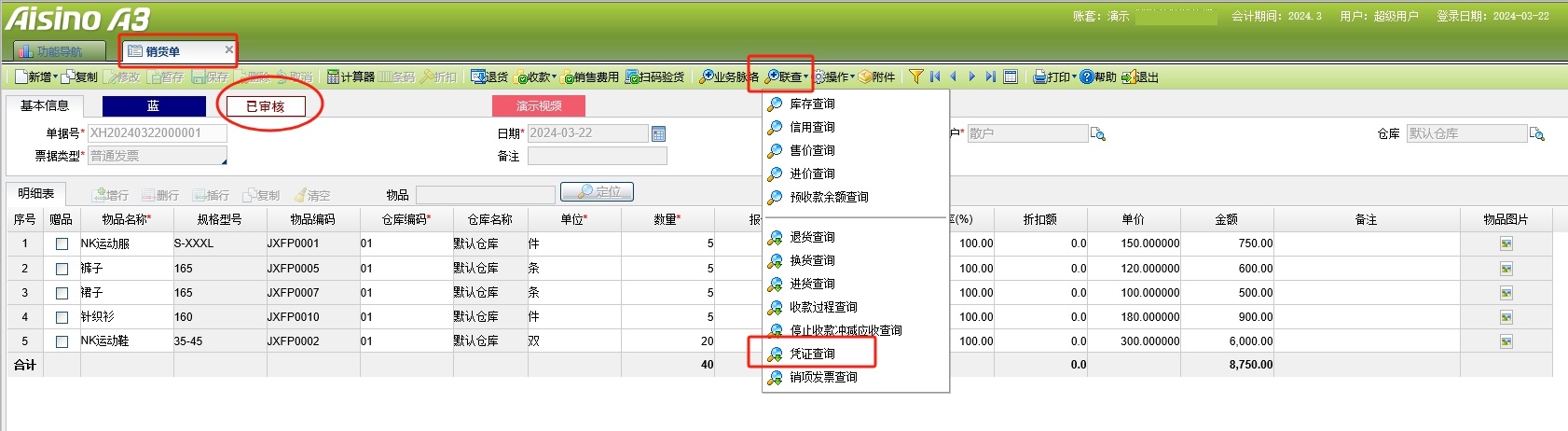1568x431 pixels.
Task: Open the item picture icon for NK运动服 row
Action: (1506, 243)
